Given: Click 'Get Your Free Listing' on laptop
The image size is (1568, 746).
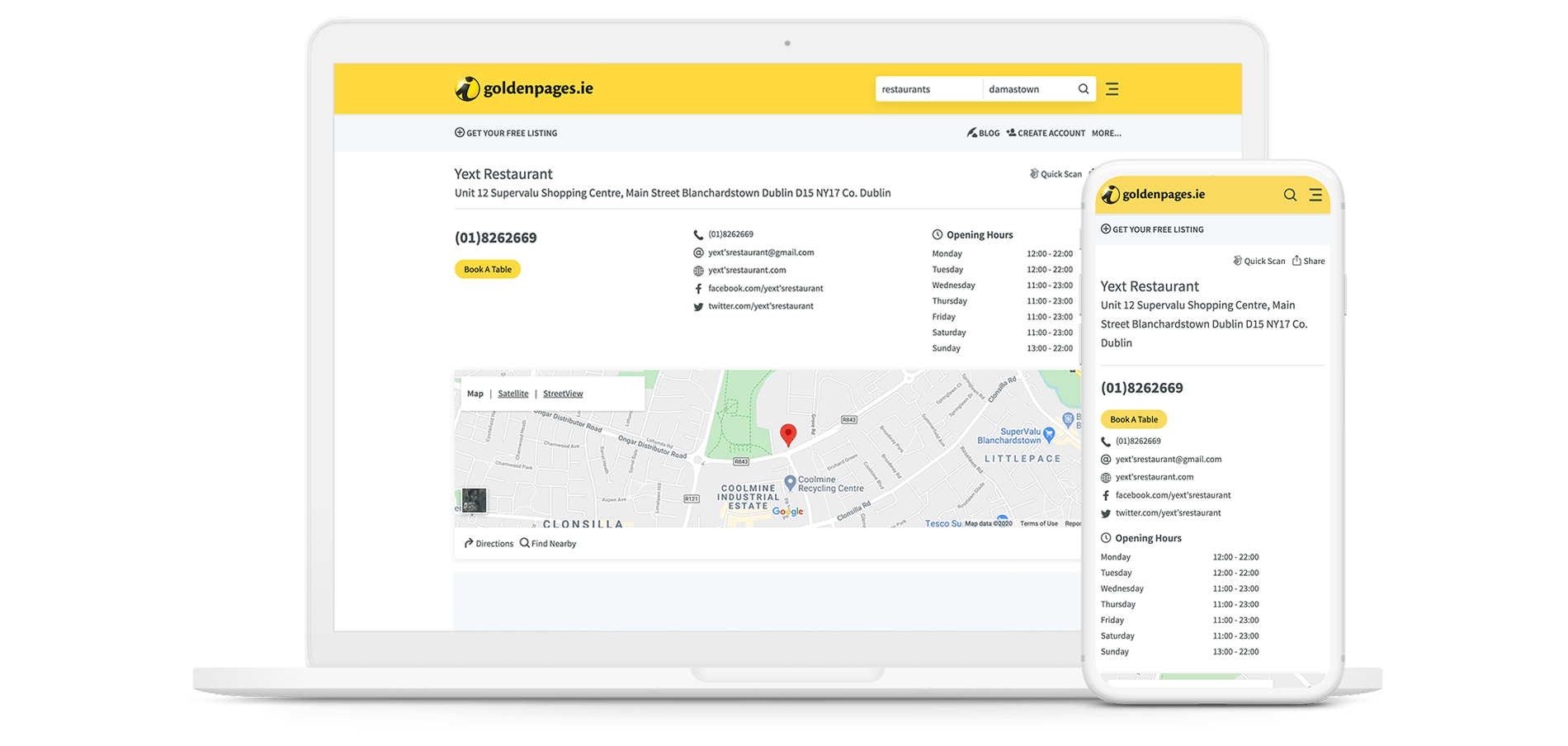Looking at the screenshot, I should [x=506, y=133].
